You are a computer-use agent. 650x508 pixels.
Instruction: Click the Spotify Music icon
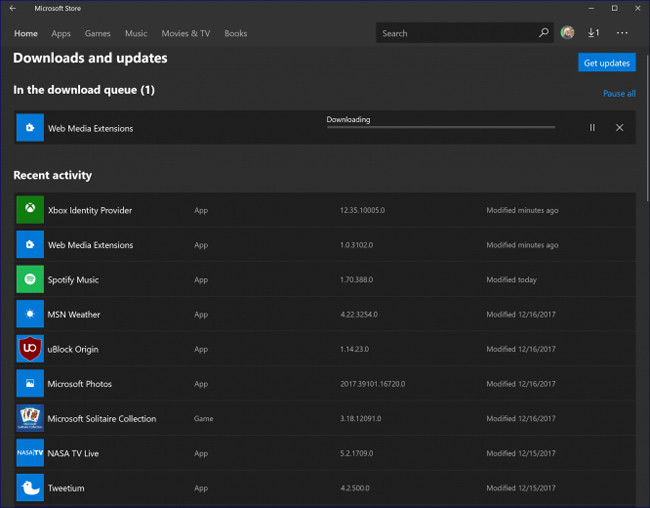[30, 279]
